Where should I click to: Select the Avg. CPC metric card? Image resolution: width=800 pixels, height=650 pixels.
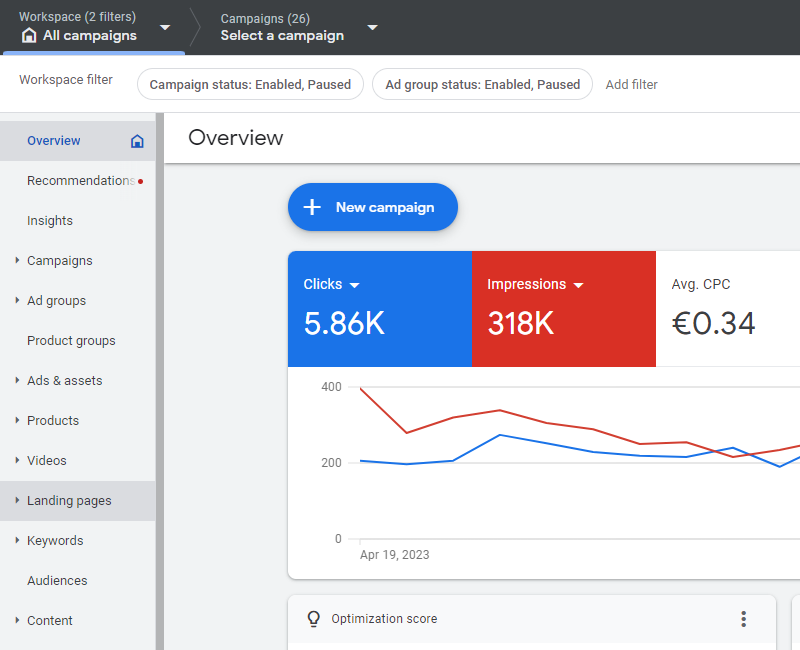coord(727,308)
